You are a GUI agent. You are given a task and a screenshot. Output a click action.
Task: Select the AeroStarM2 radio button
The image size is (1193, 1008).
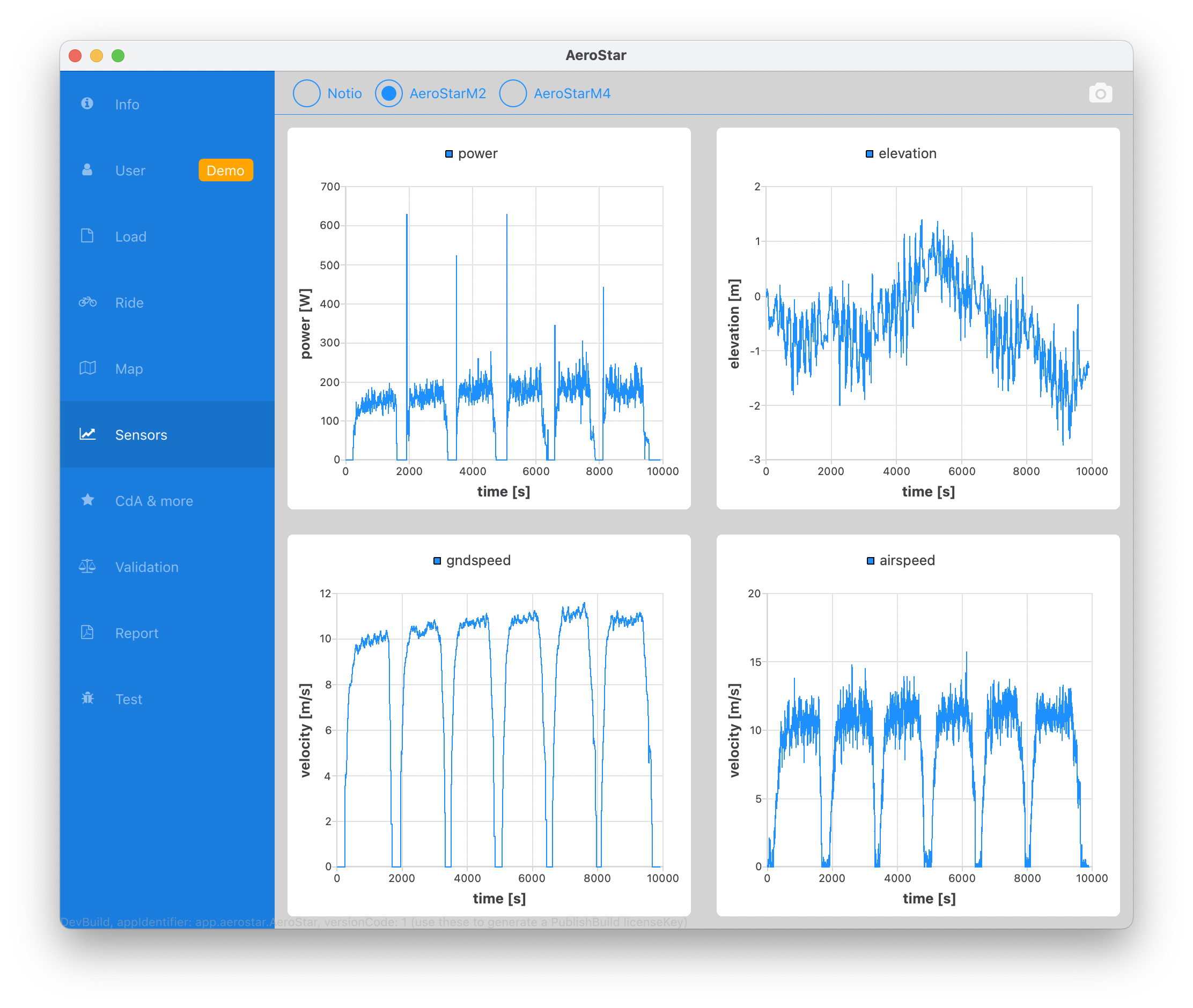(x=389, y=93)
